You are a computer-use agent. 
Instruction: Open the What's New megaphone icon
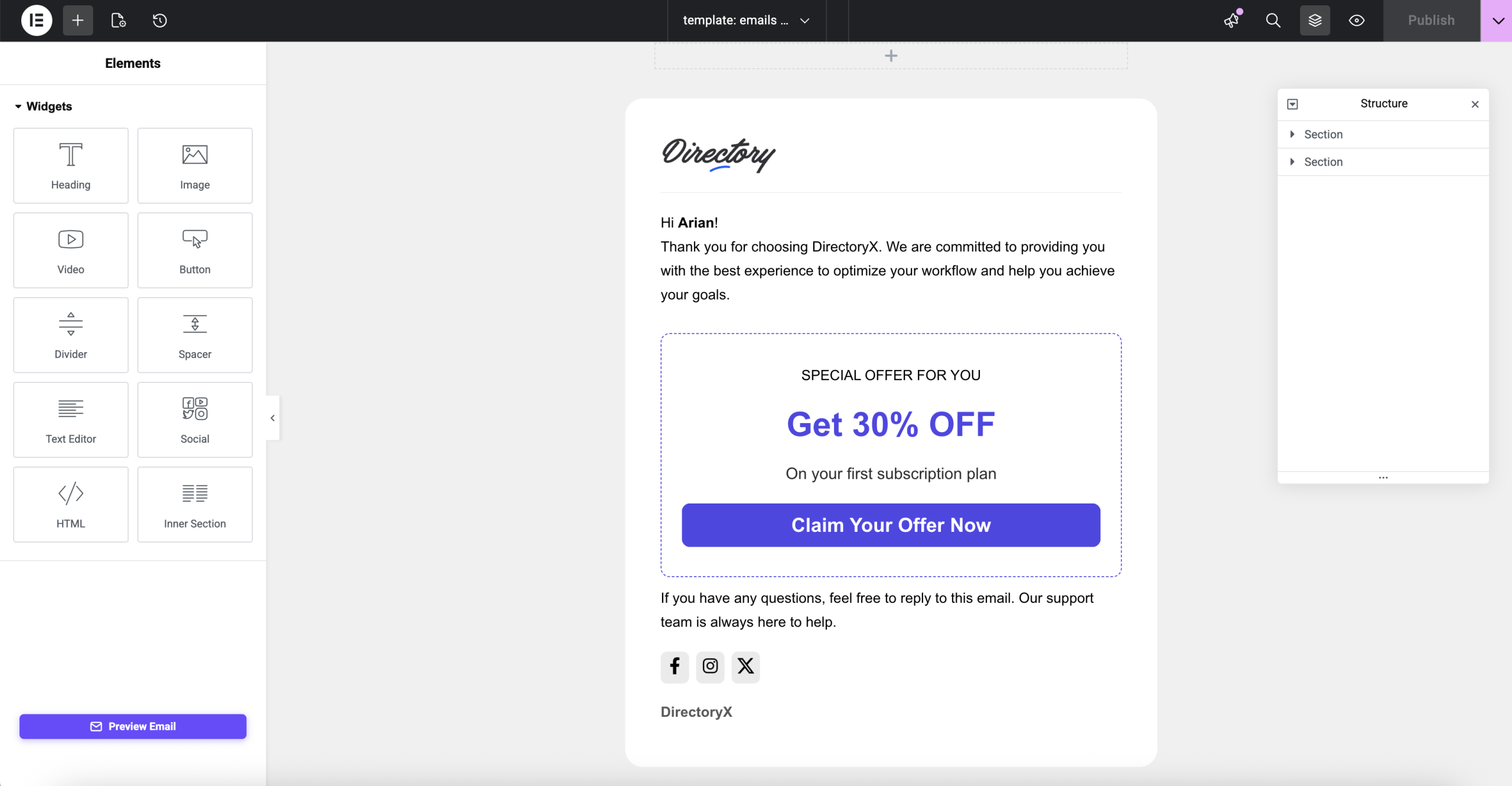pyautogui.click(x=1231, y=21)
